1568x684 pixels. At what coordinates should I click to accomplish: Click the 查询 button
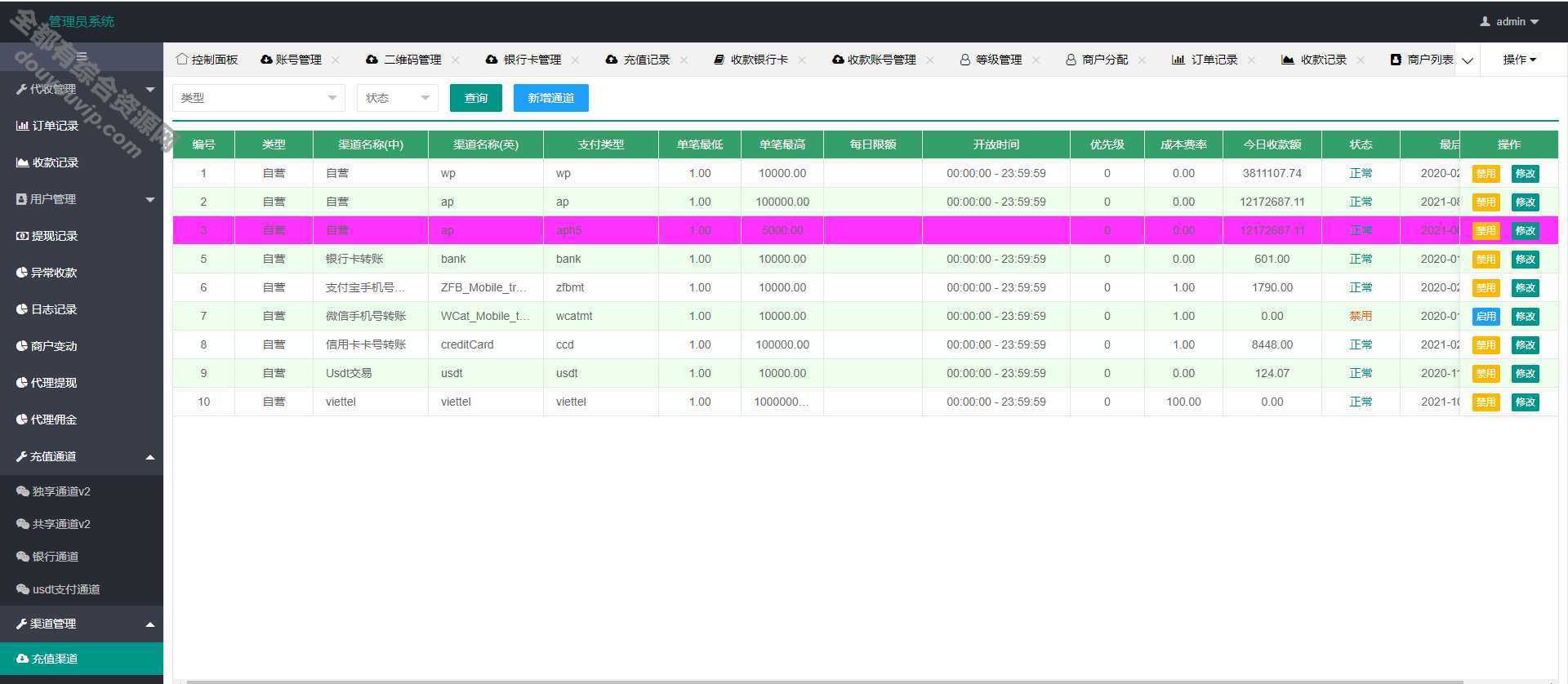(476, 98)
